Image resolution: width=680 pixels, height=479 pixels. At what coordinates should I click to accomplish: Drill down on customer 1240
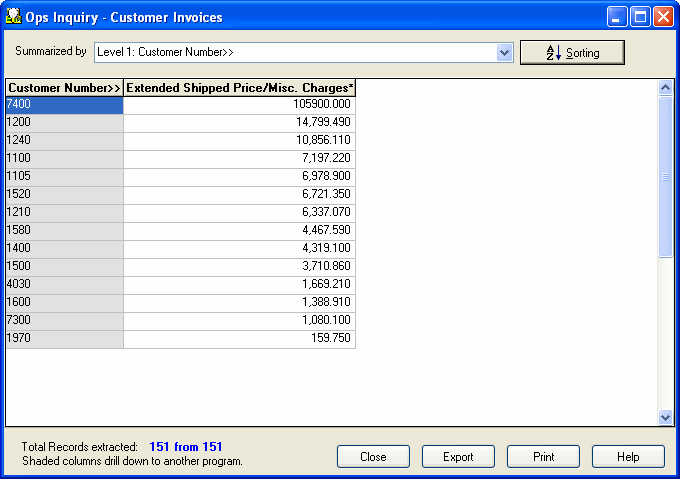click(x=65, y=141)
